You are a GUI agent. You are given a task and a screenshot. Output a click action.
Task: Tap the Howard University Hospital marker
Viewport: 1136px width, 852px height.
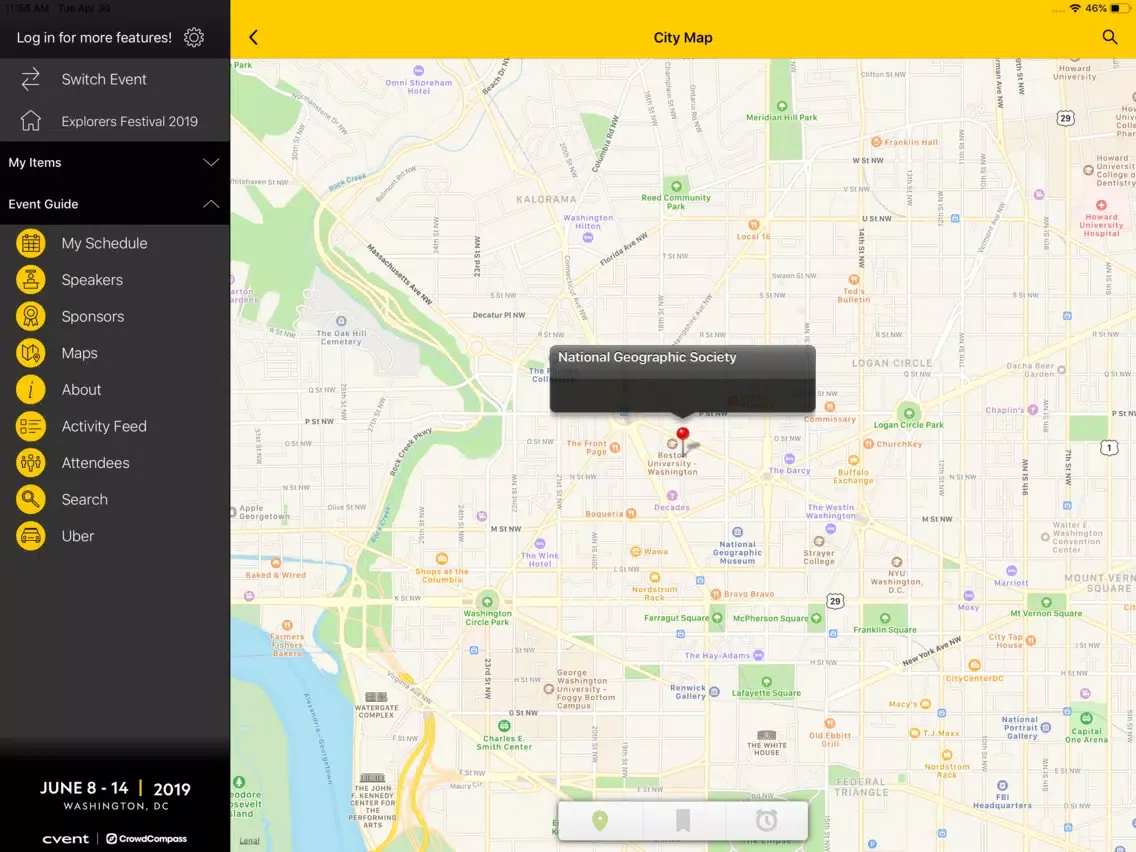pyautogui.click(x=1101, y=205)
